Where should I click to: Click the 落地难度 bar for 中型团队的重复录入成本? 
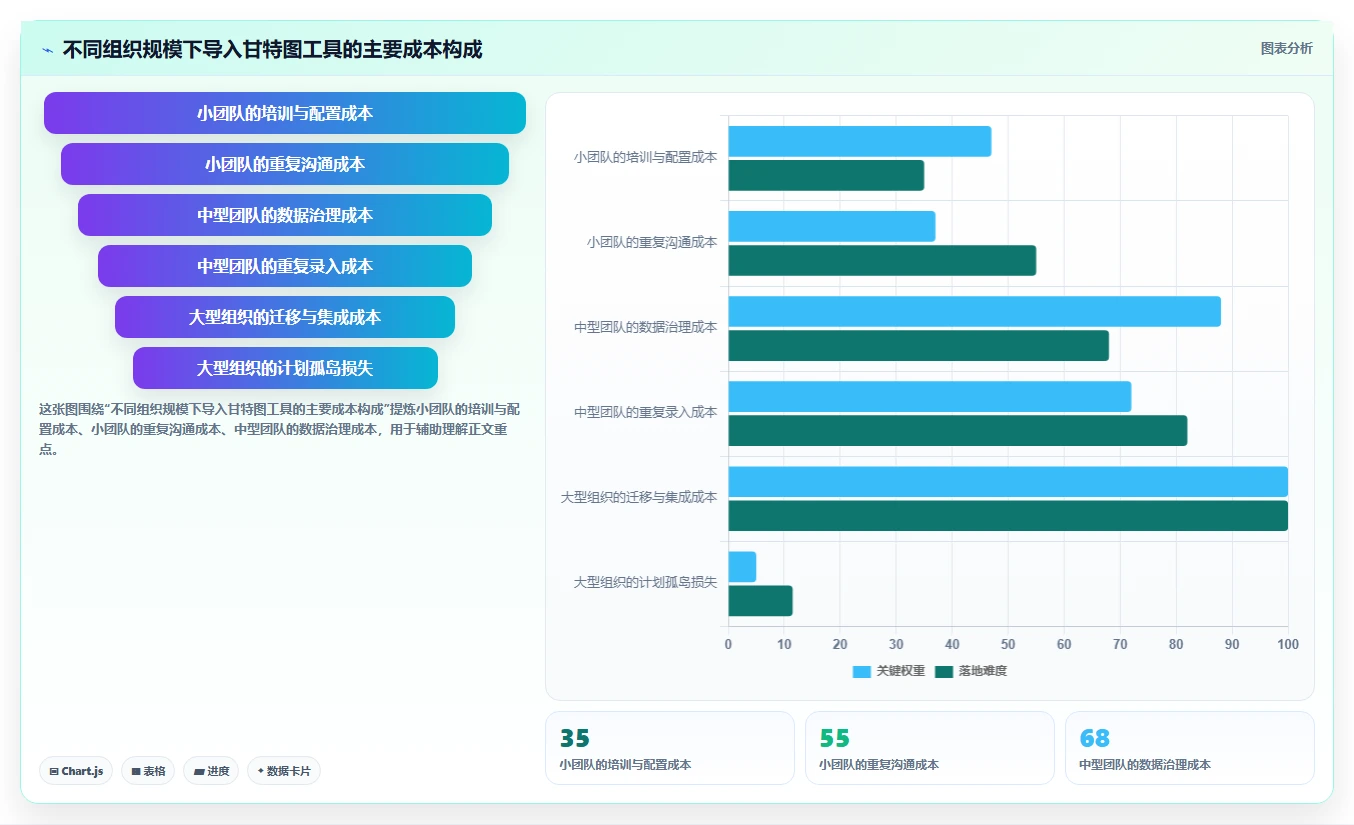click(957, 430)
